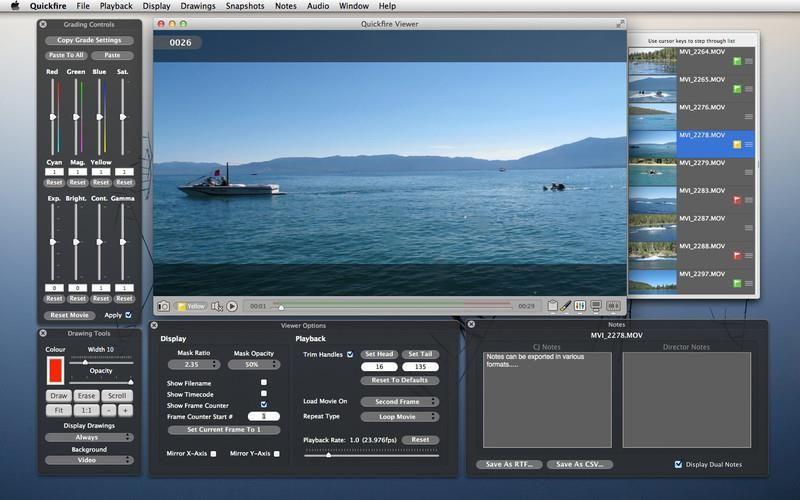Open the Display Drawings Always dropdown

pyautogui.click(x=89, y=437)
